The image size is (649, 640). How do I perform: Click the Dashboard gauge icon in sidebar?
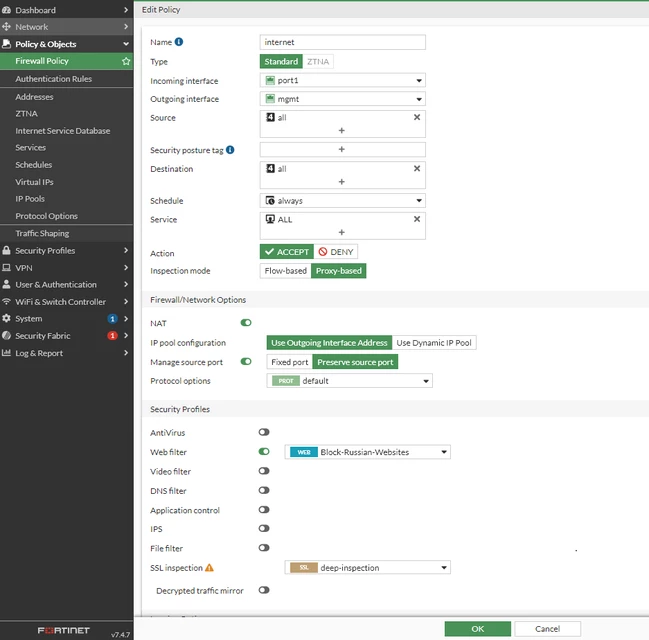pos(6,10)
